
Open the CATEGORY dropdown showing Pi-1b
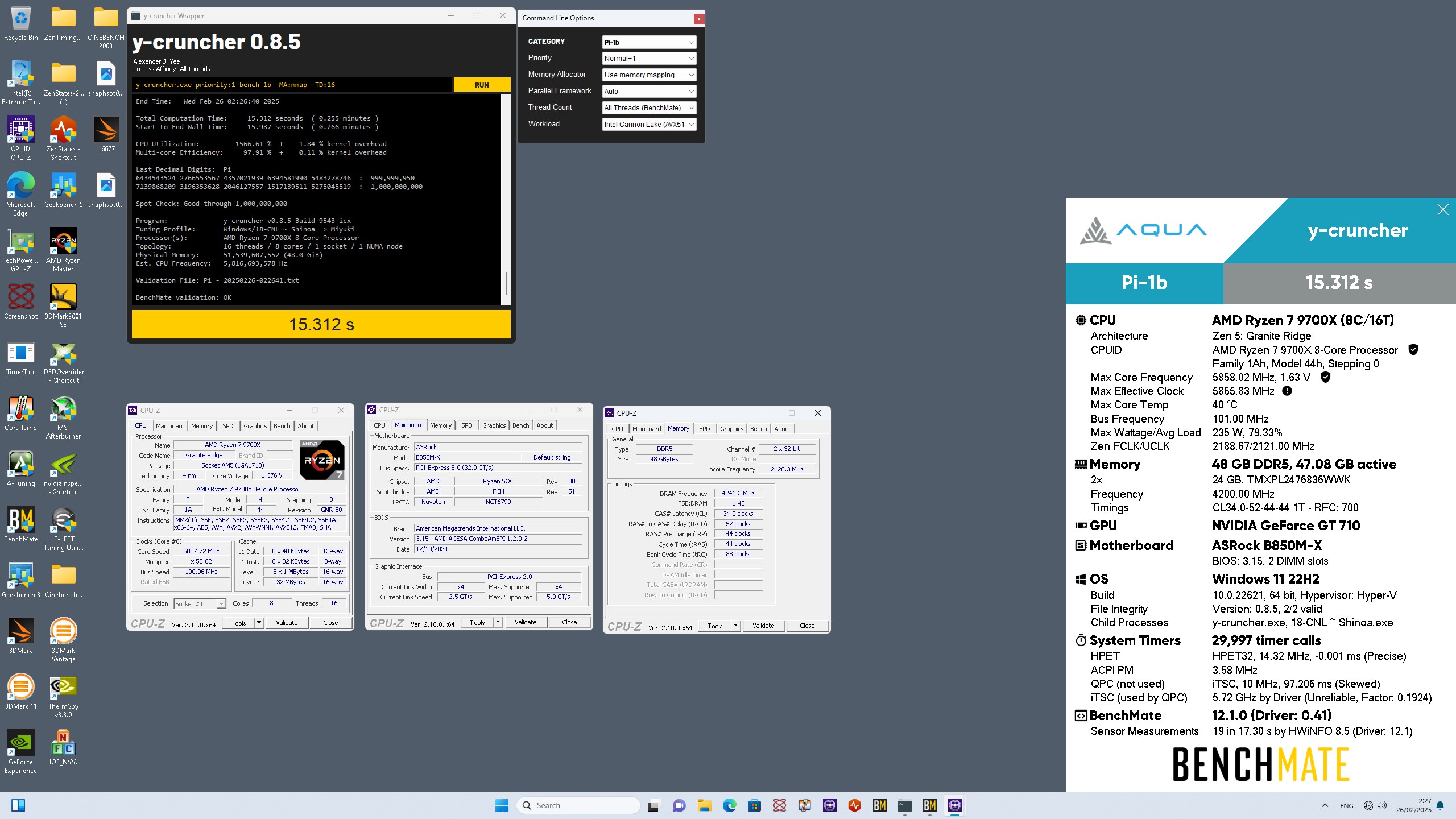[649, 42]
